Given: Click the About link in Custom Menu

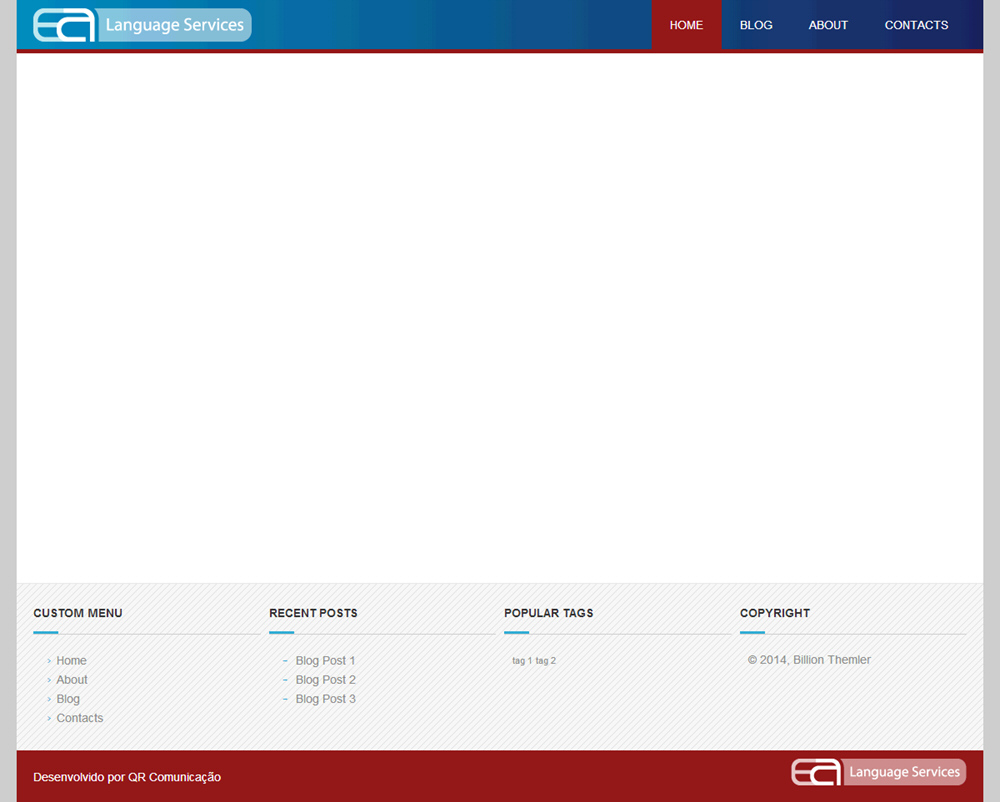Looking at the screenshot, I should [72, 680].
